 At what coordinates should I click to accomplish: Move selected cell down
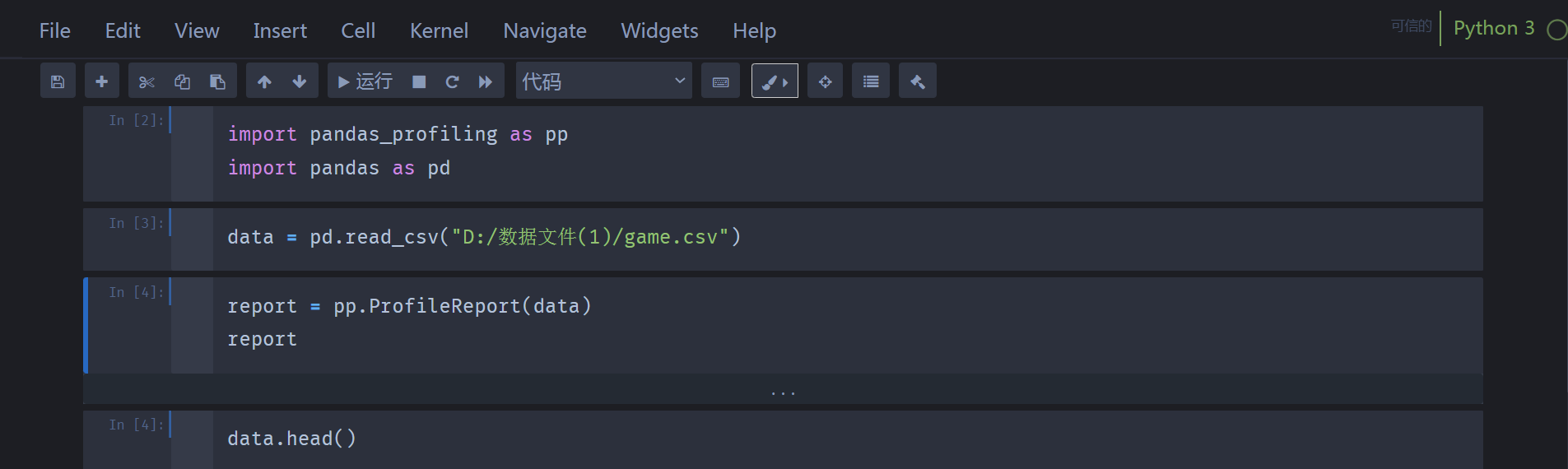300,81
